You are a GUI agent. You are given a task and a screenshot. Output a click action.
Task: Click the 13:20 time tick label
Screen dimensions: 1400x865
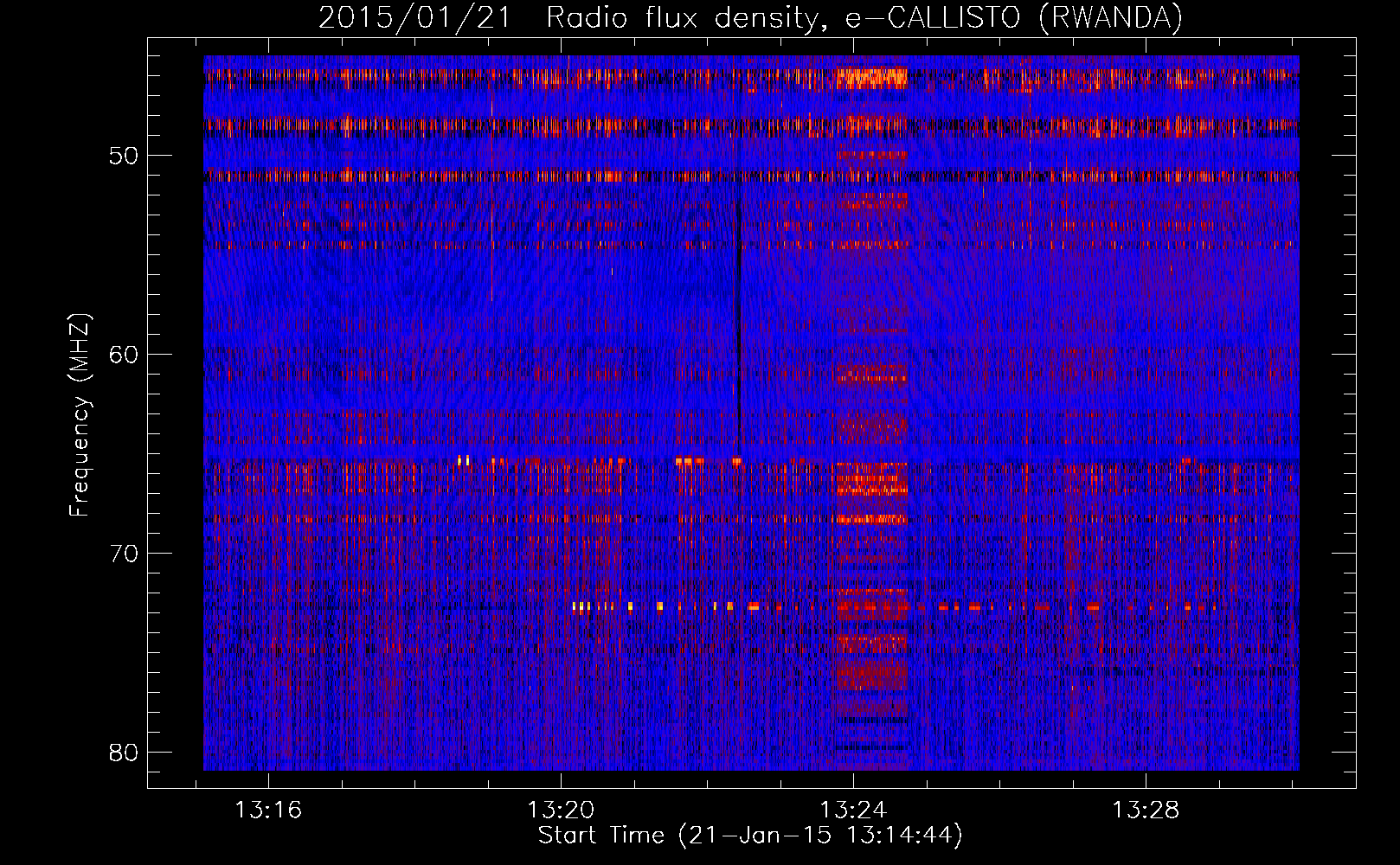tap(561, 811)
